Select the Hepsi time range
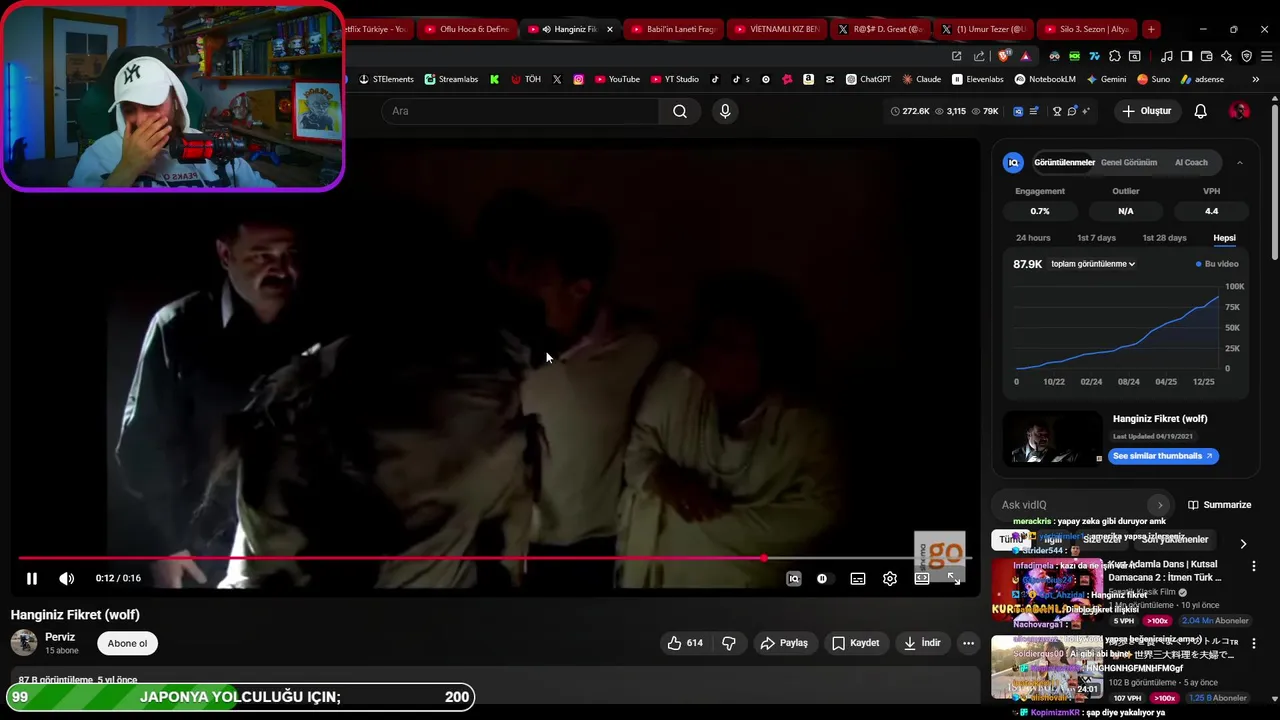 tap(1224, 238)
